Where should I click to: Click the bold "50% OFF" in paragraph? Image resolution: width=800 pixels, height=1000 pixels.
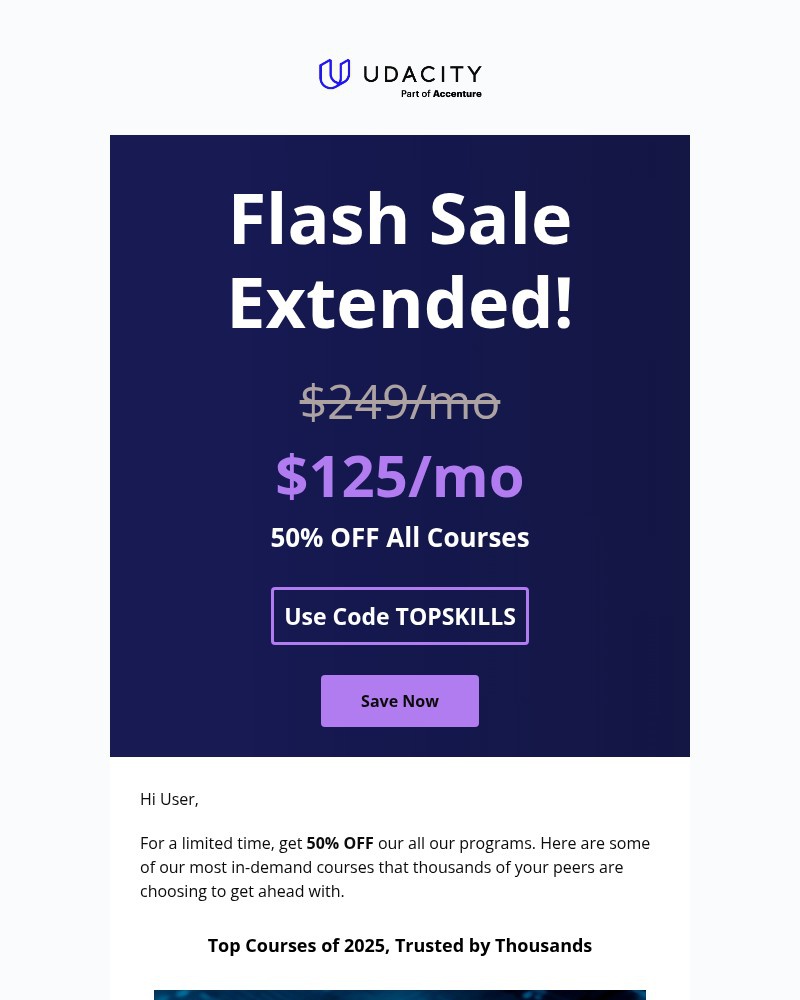tap(340, 843)
